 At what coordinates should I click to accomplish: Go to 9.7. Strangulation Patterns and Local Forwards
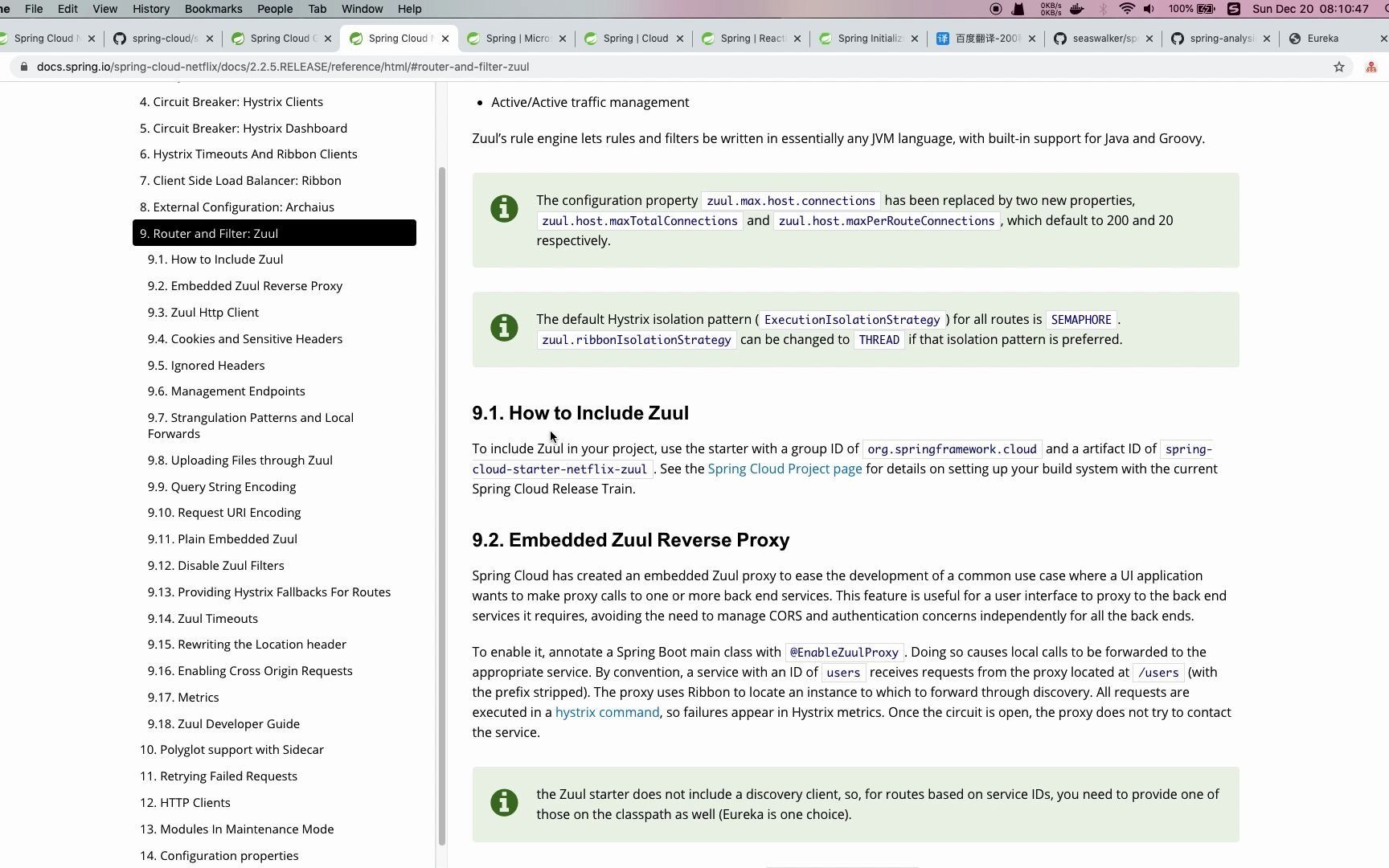pos(251,426)
